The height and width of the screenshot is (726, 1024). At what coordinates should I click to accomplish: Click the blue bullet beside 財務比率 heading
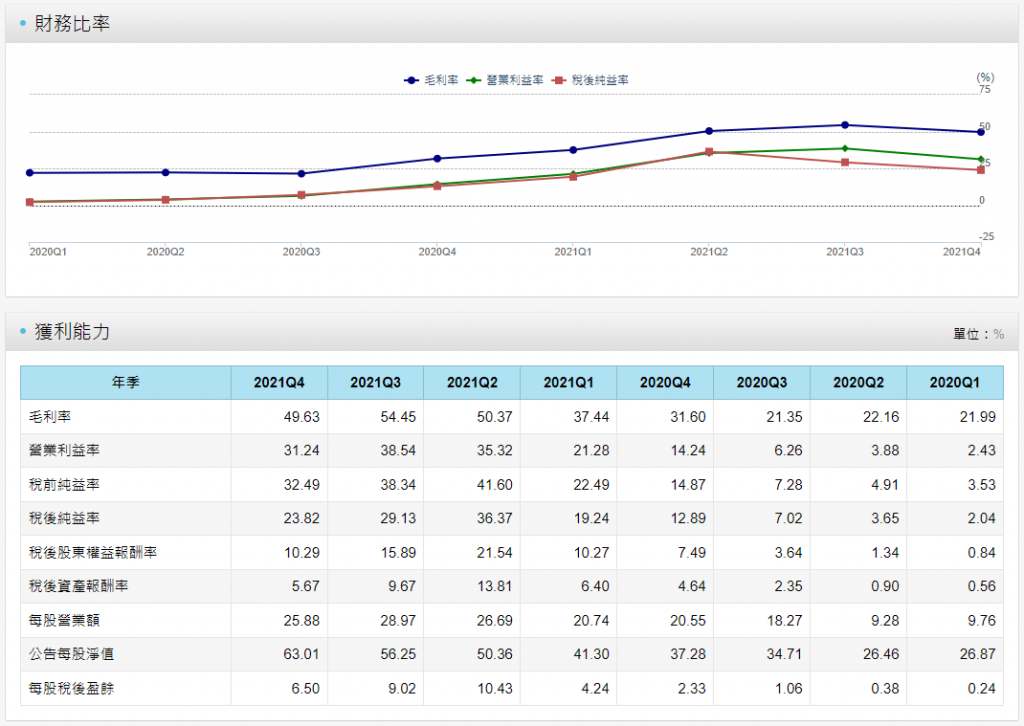22,24
